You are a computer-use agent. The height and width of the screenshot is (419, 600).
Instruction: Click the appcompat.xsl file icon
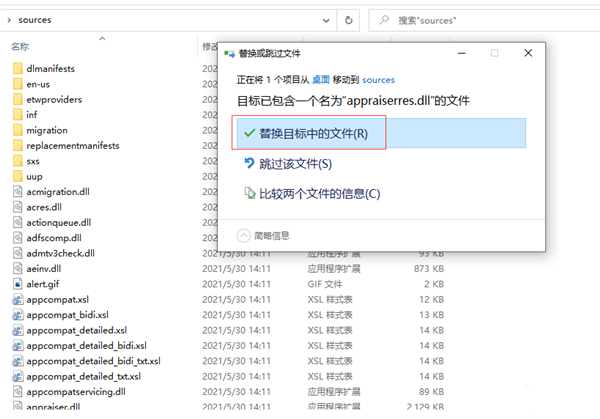pos(17,299)
